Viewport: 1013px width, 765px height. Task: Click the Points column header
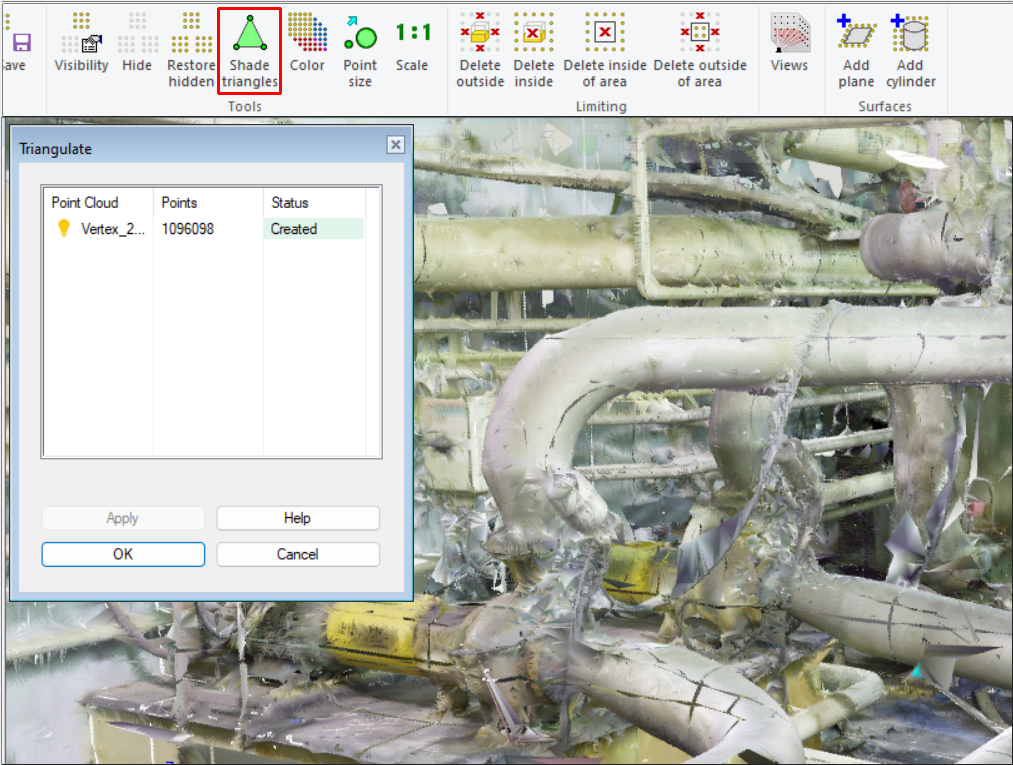[208, 202]
